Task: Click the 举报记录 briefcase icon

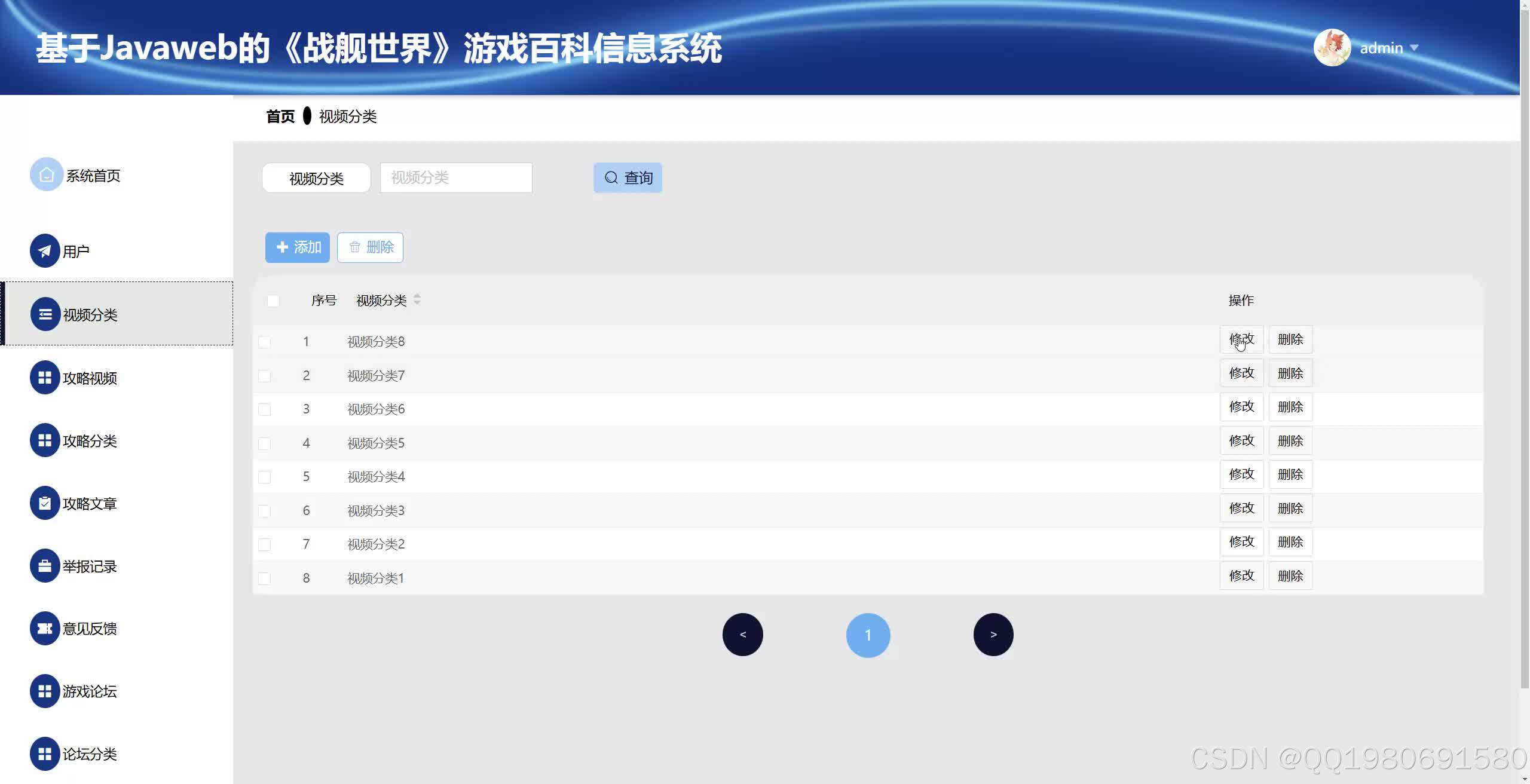Action: pyautogui.click(x=45, y=566)
